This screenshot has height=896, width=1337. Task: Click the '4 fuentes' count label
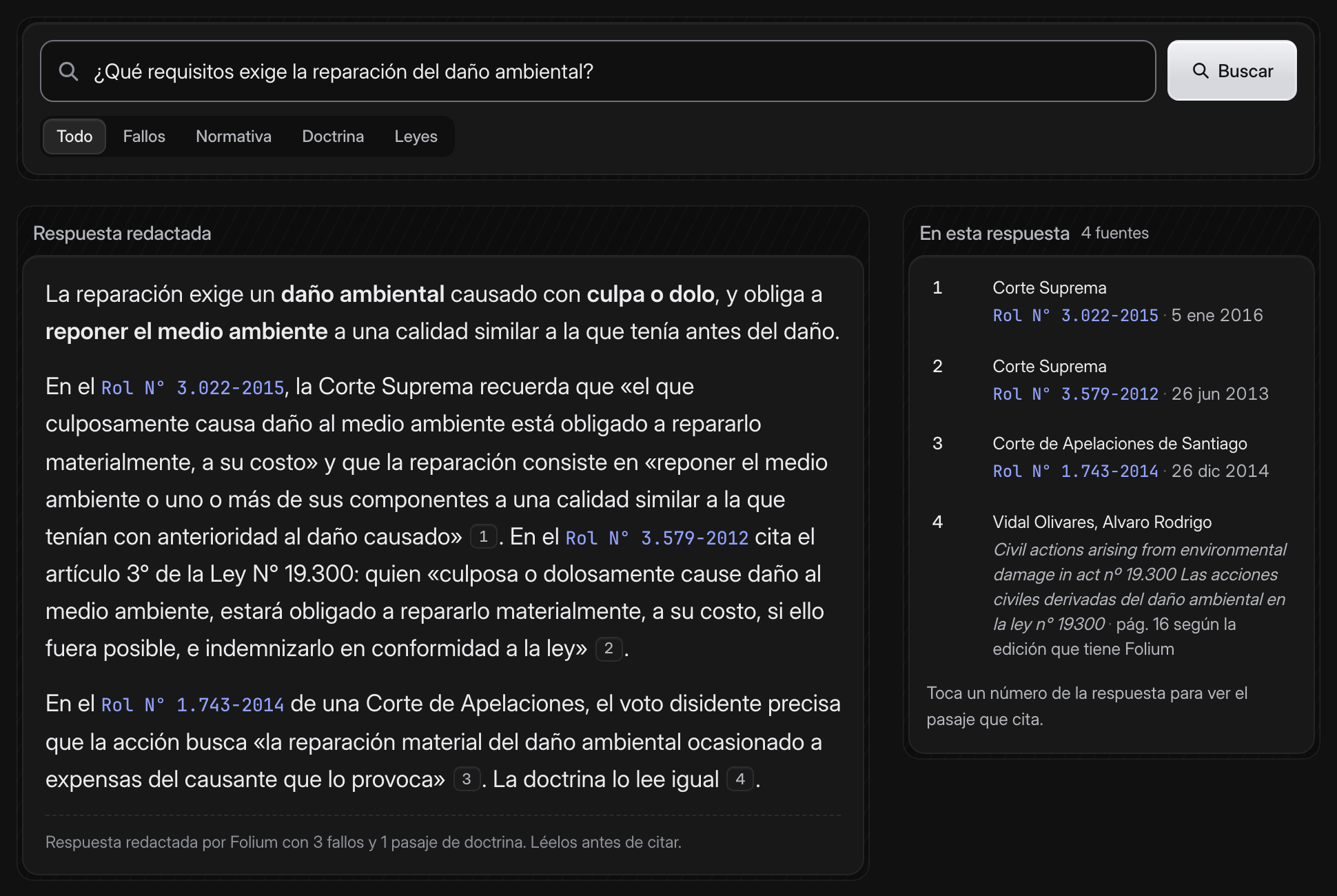click(1114, 233)
